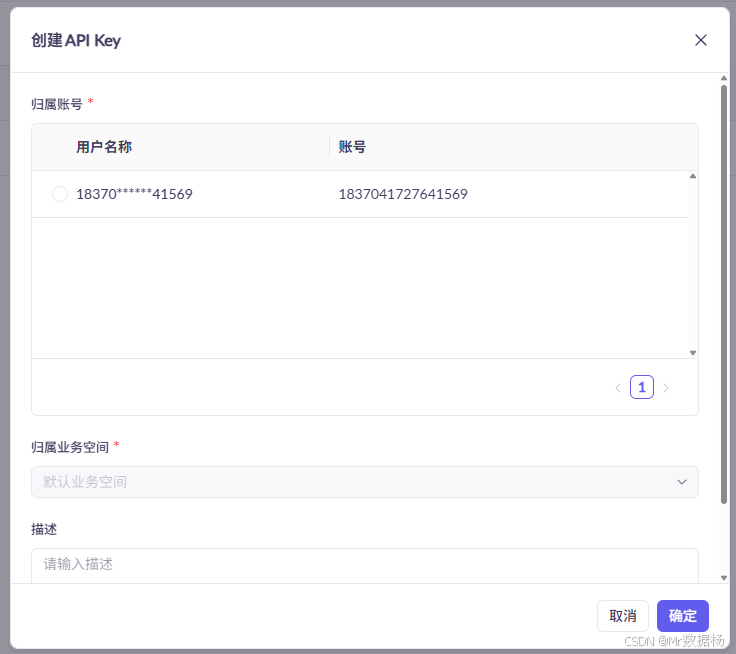The image size is (736, 654).
Task: Click the next page arrow
Action: [x=666, y=388]
